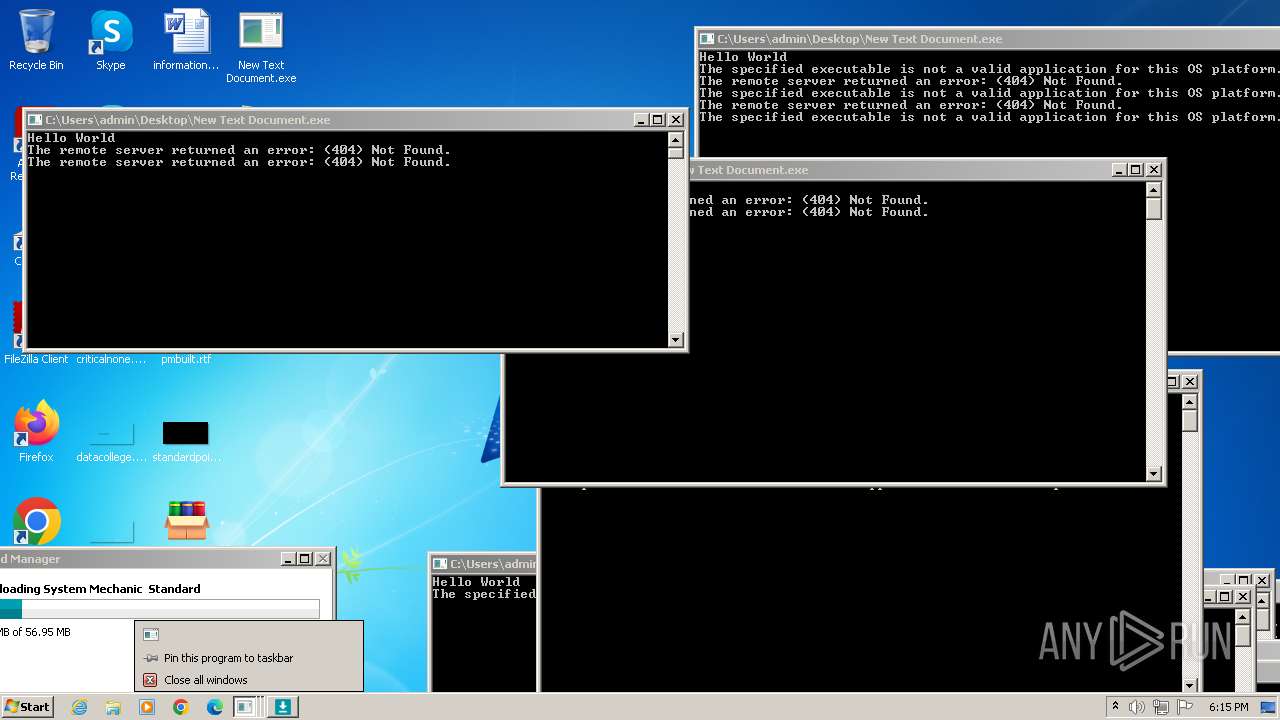Show hidden tray icons
This screenshot has height=720, width=1280.
click(1115, 706)
